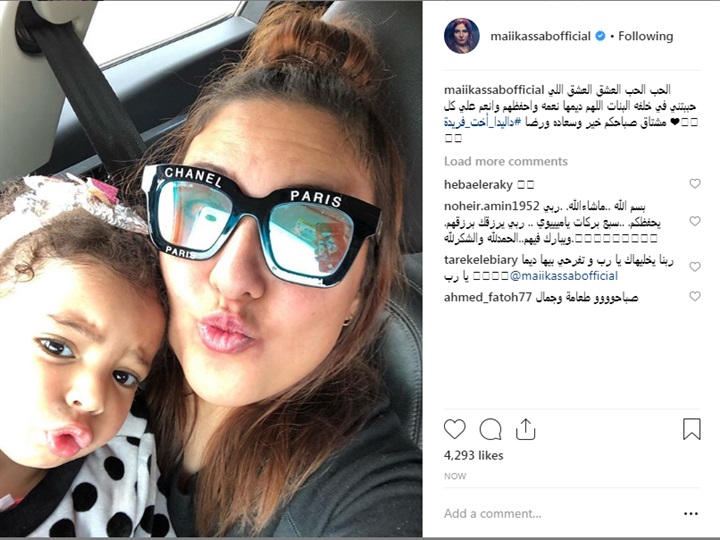Like noheir.amin1952's comment heart

tap(695, 221)
